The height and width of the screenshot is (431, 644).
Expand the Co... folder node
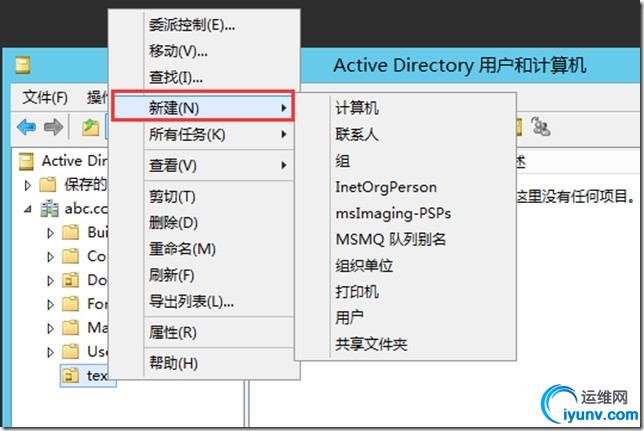pyautogui.click(x=50, y=257)
